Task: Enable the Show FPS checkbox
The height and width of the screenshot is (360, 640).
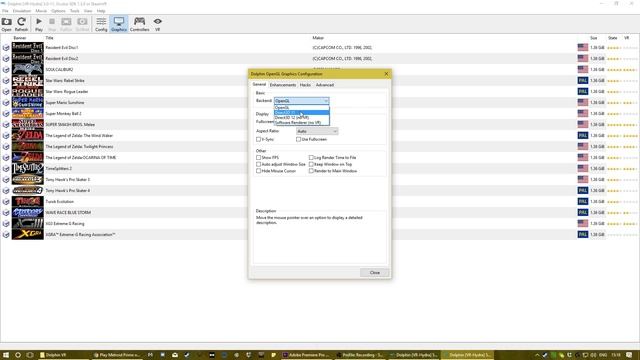Action: point(258,157)
